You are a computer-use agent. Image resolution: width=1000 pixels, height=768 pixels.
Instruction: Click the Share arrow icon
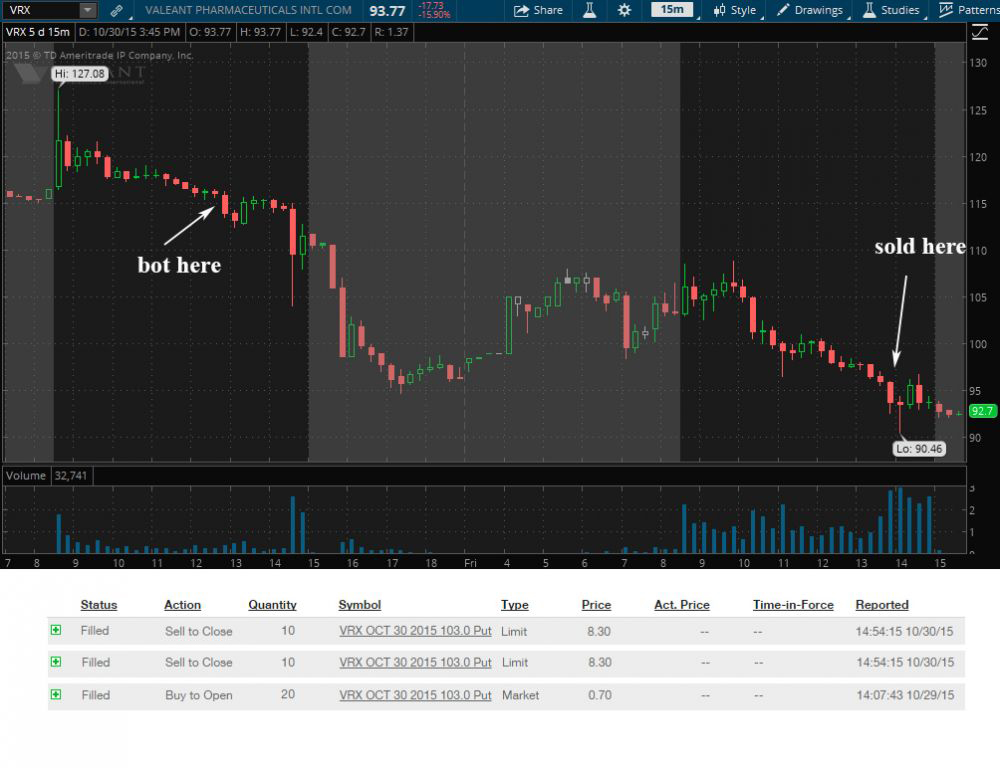[522, 10]
